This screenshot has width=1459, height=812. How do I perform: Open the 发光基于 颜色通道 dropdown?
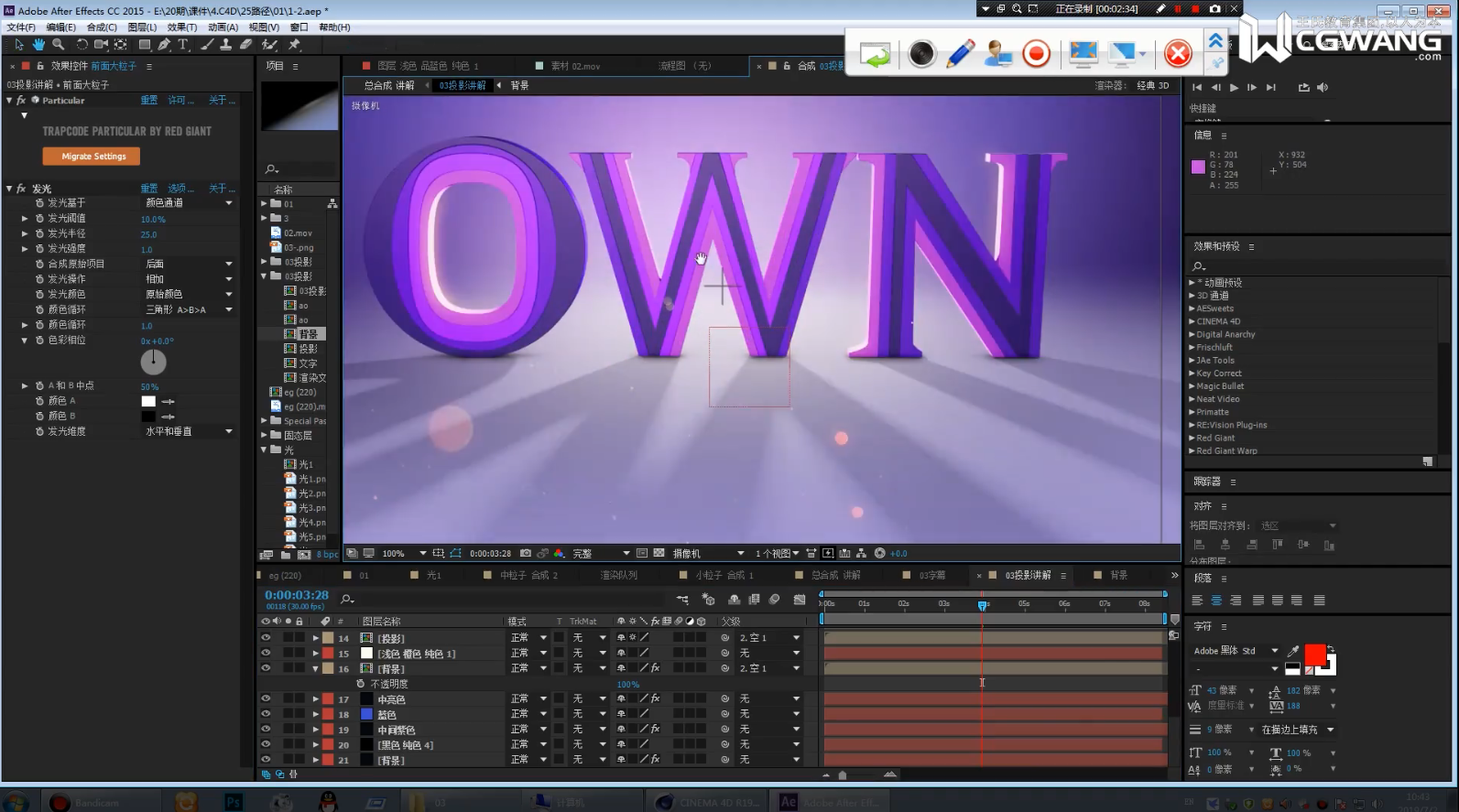pos(190,203)
